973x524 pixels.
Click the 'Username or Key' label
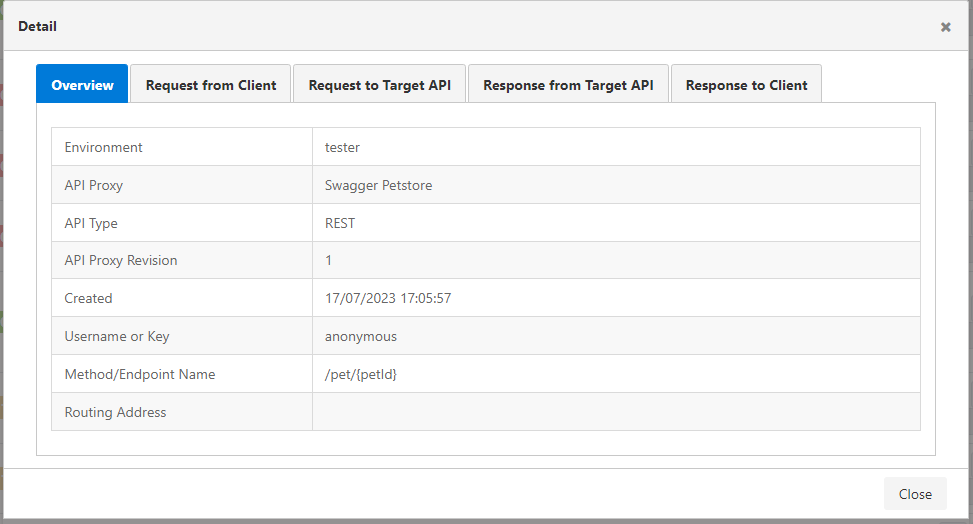pyautogui.click(x=117, y=336)
